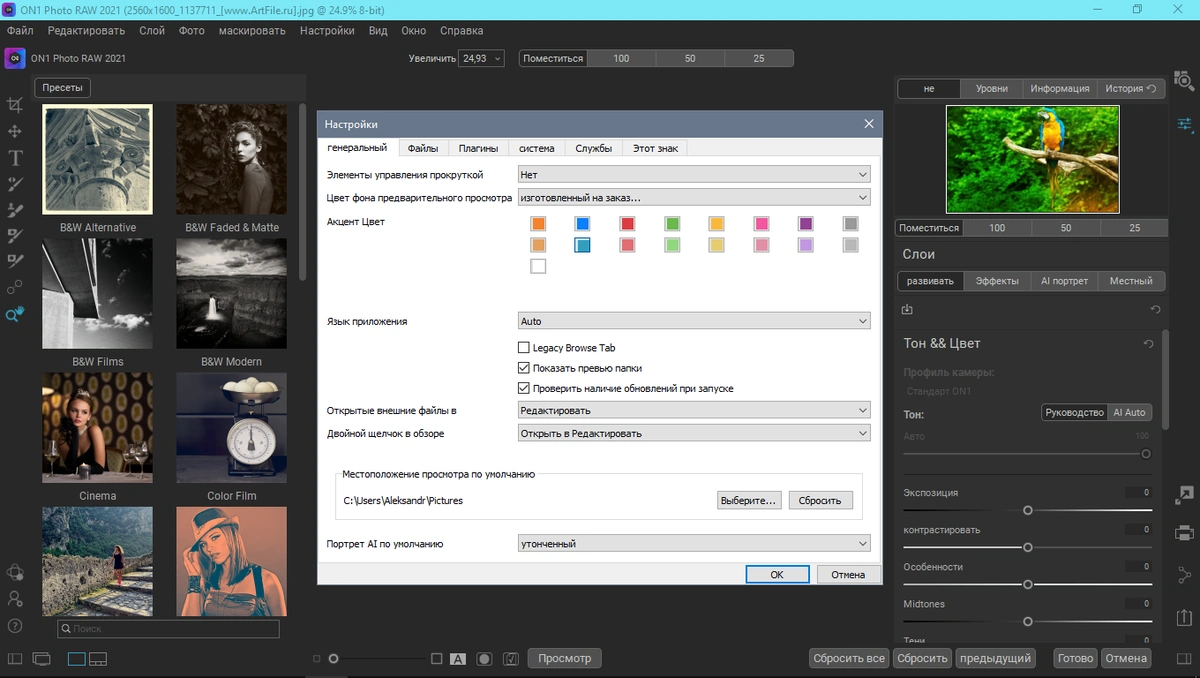Click the Экспозиция slider handle

[1027, 510]
